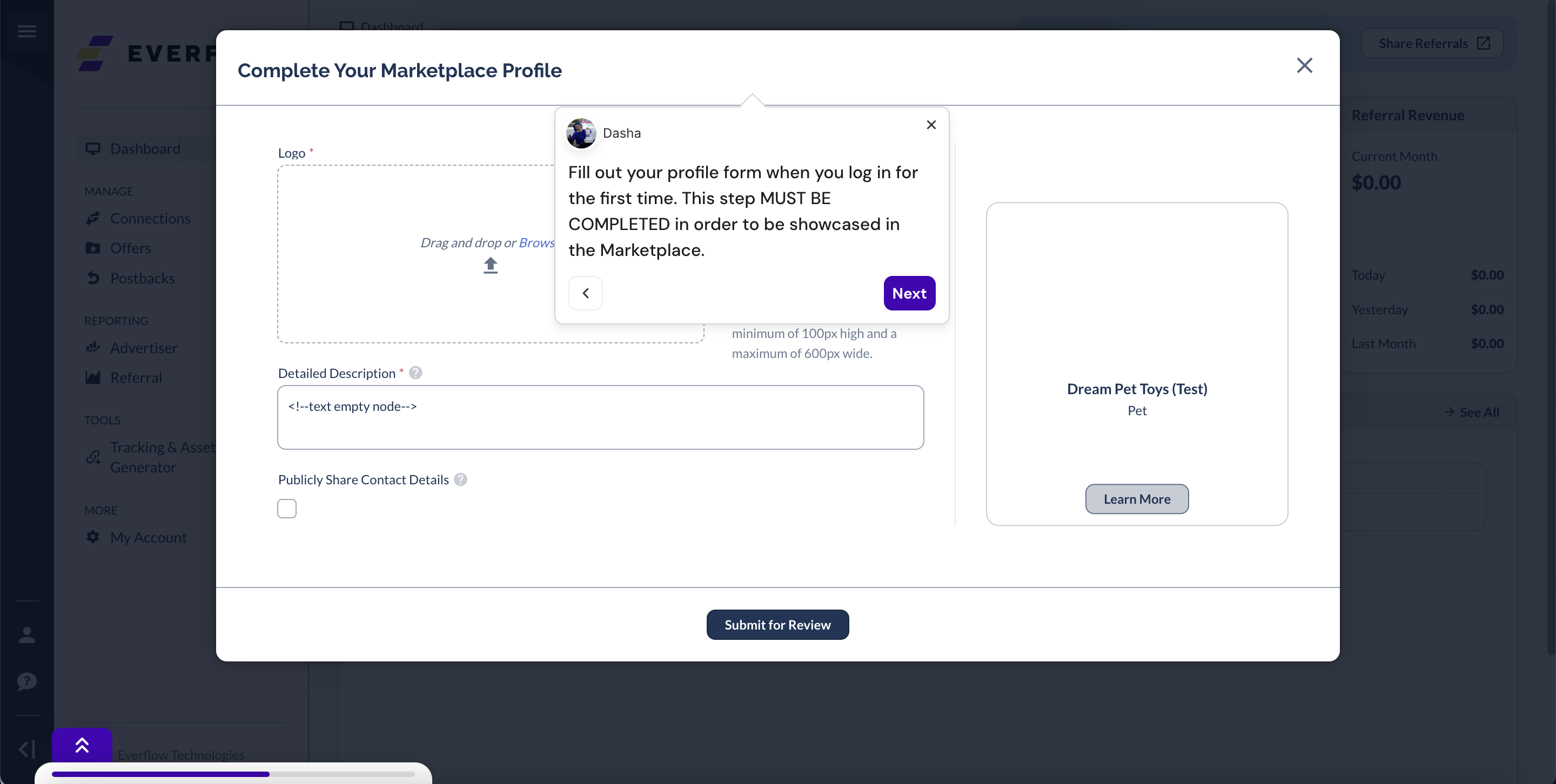
Task: Open Postbacks in the sidebar
Action: pyautogui.click(x=142, y=278)
